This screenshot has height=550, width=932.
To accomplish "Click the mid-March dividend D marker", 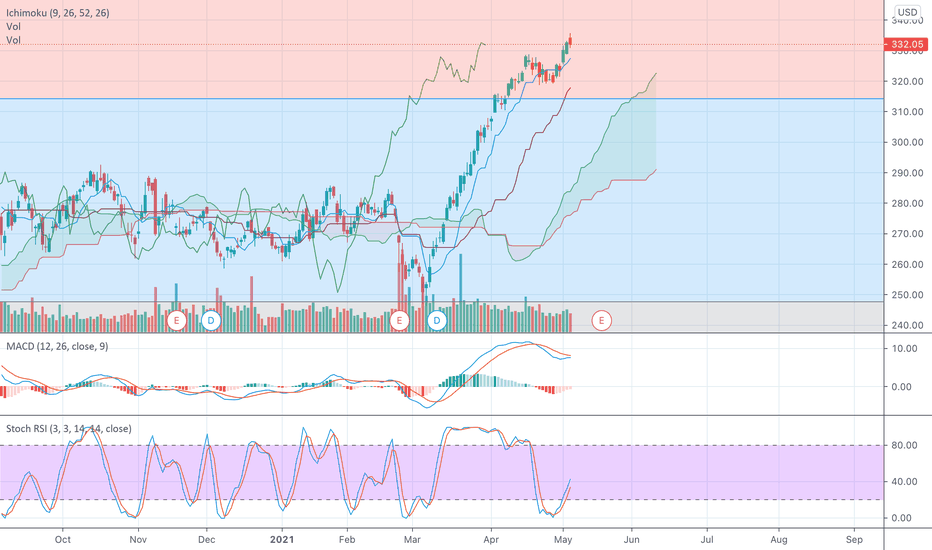I will click(437, 321).
